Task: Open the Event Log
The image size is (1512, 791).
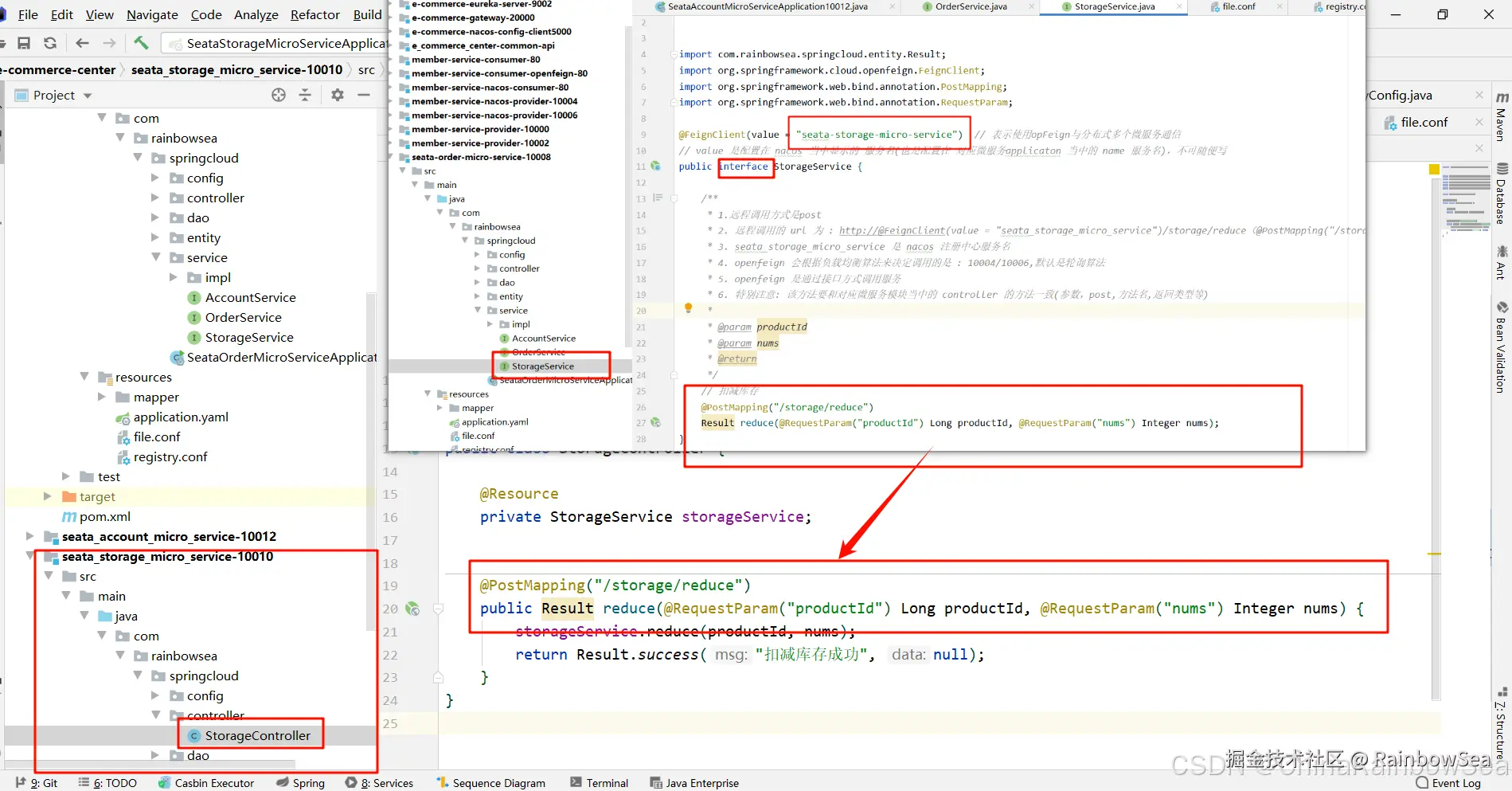Action: [1448, 783]
